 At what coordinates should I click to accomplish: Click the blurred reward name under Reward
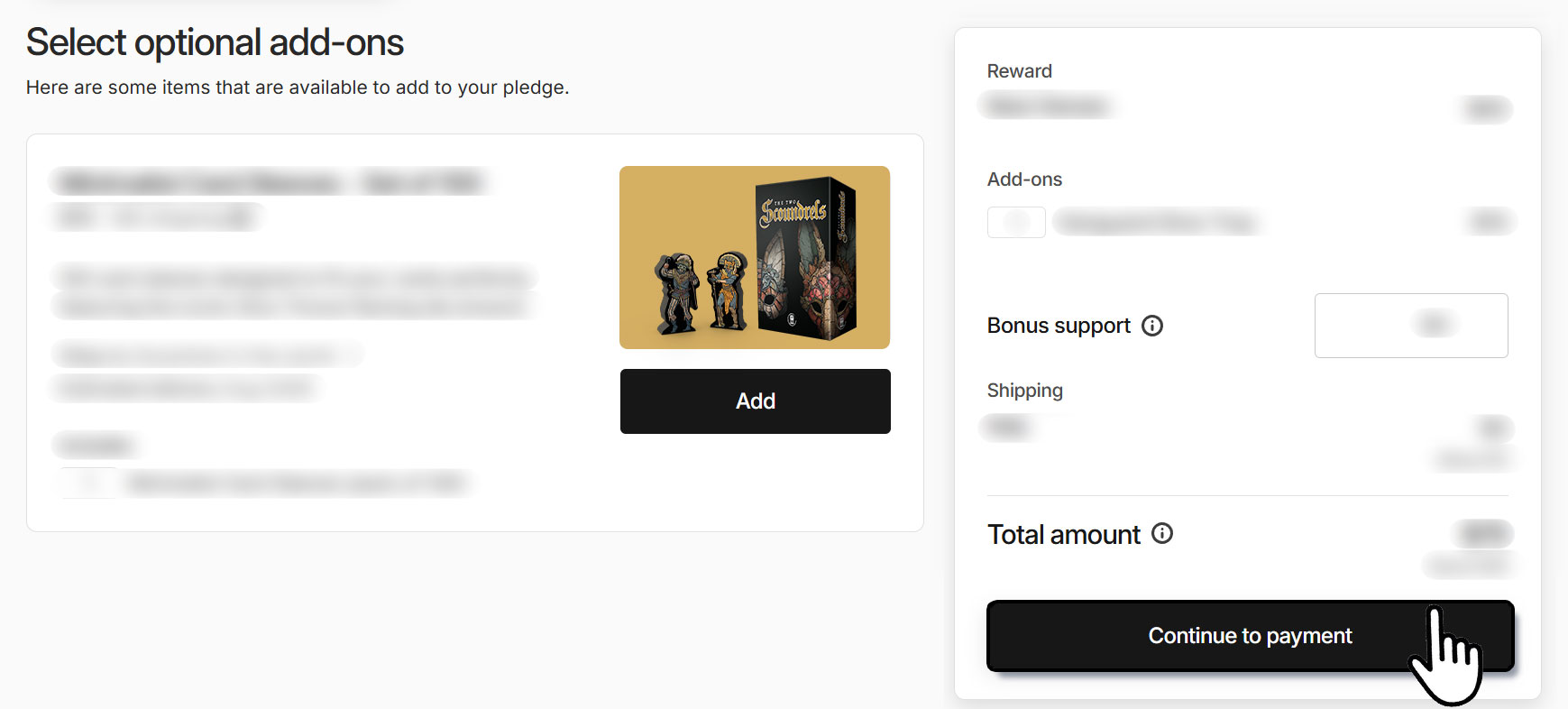tap(1046, 106)
